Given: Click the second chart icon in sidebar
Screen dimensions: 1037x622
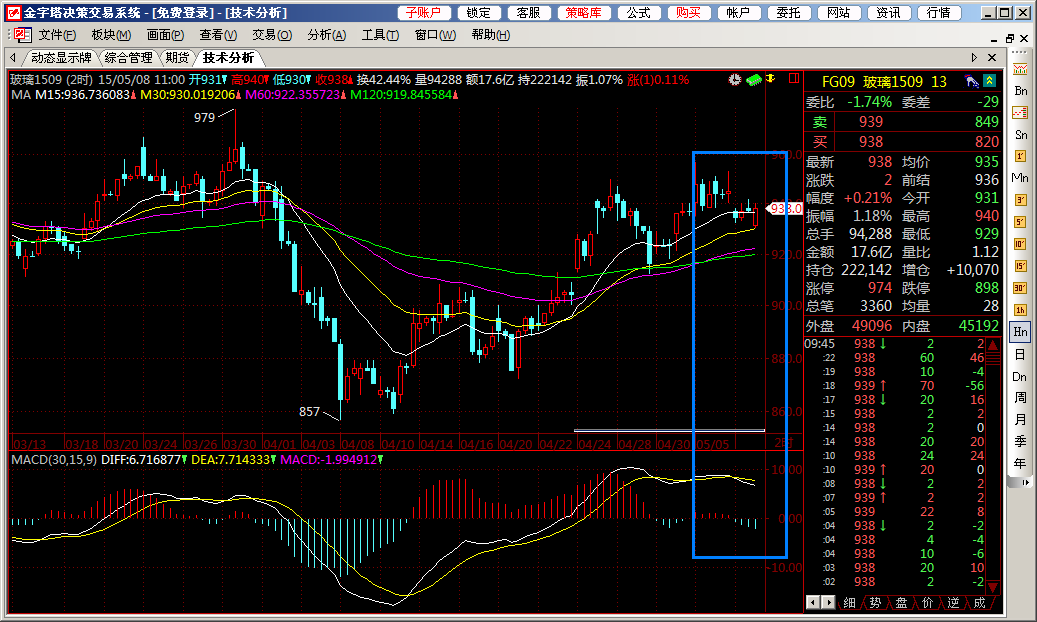Looking at the screenshot, I should (x=1020, y=113).
